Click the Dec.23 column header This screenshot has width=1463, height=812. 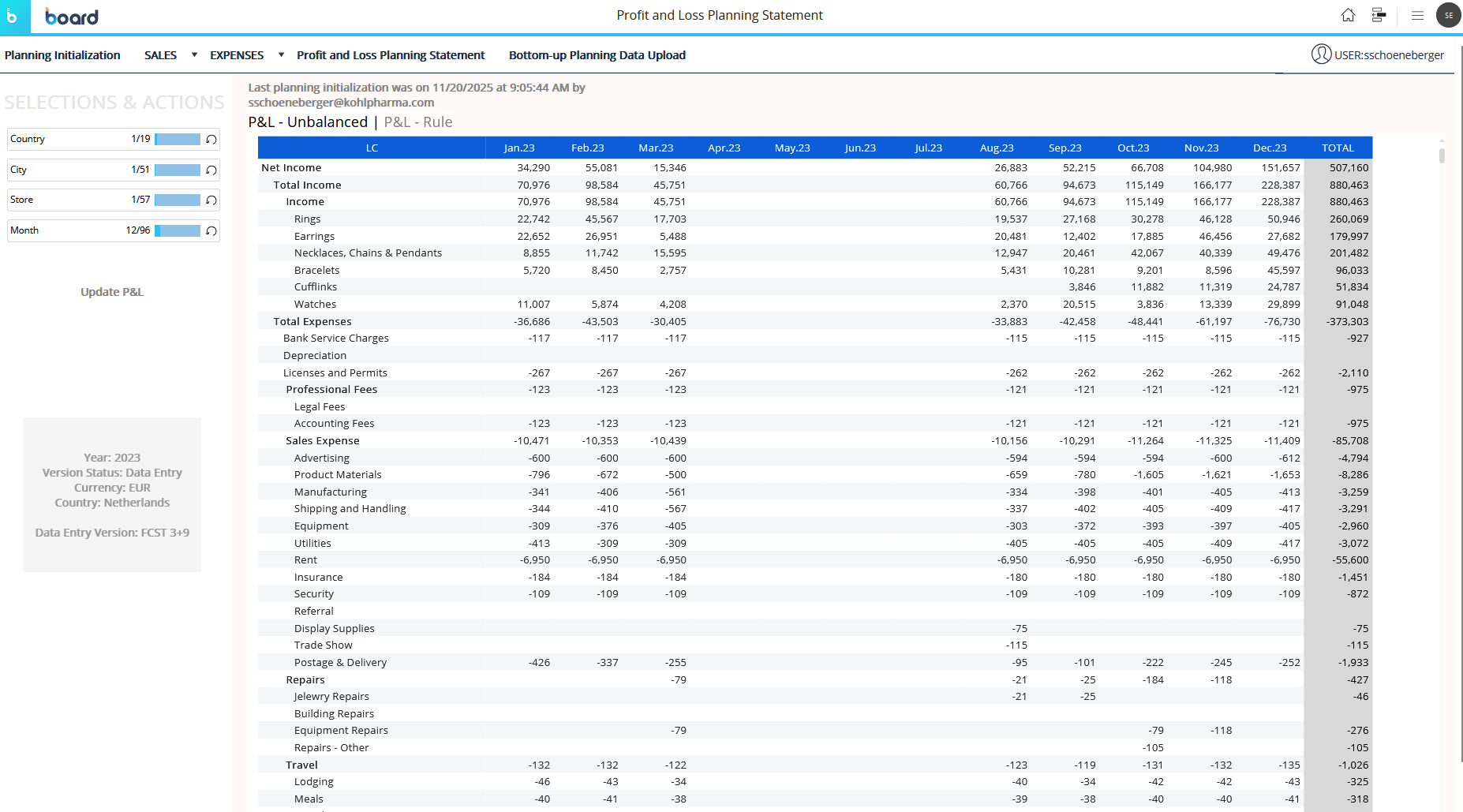(1270, 148)
